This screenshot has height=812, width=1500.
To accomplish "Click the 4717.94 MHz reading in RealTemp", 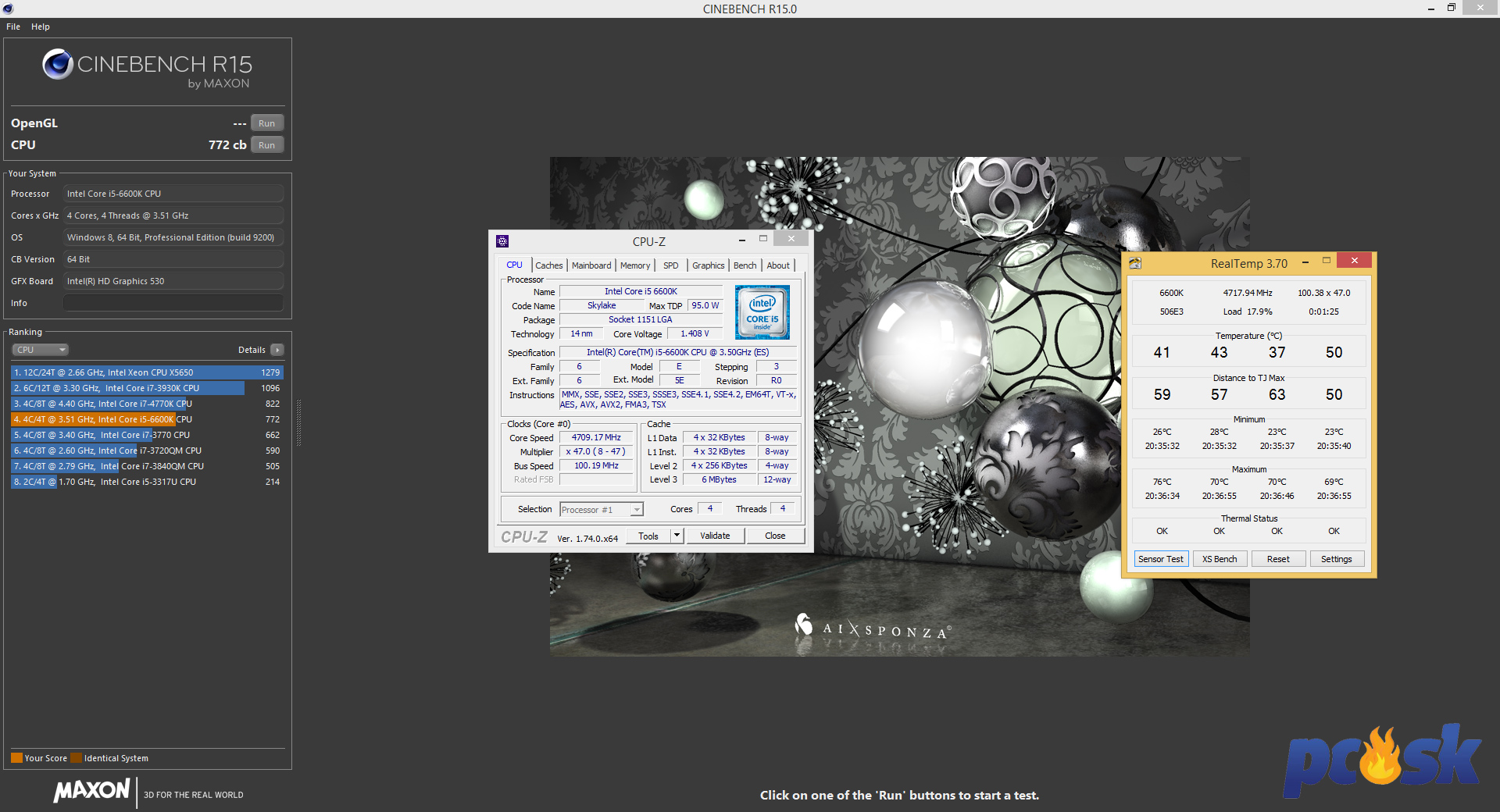I will click(1248, 293).
